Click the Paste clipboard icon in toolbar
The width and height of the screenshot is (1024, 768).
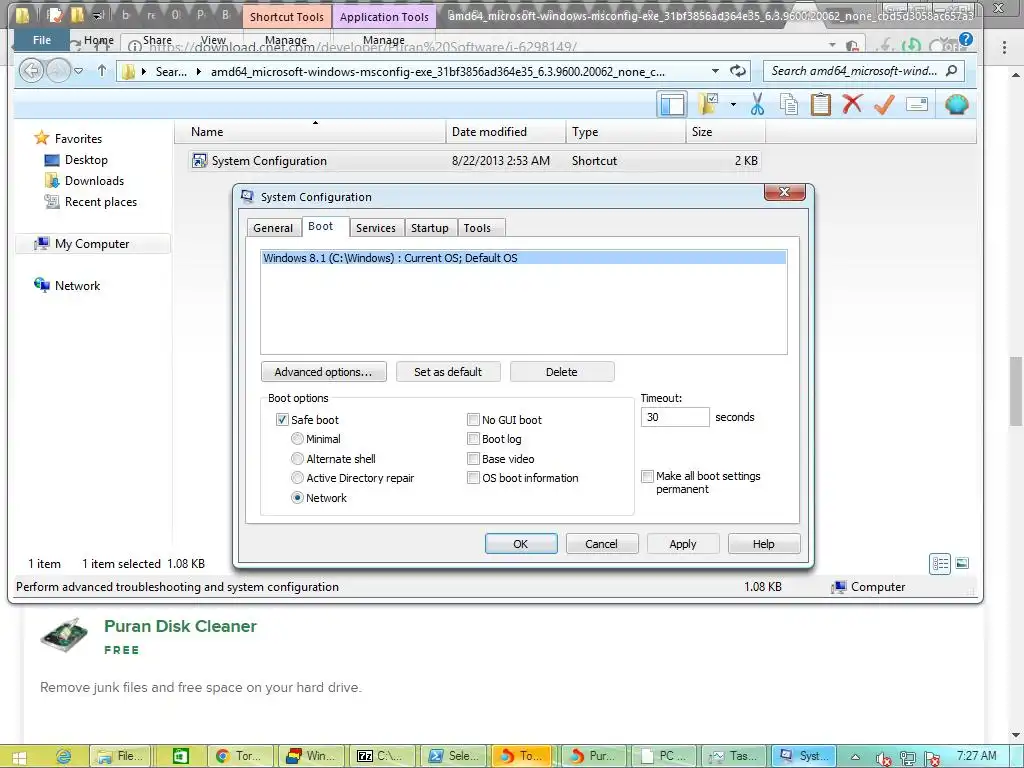(x=820, y=104)
